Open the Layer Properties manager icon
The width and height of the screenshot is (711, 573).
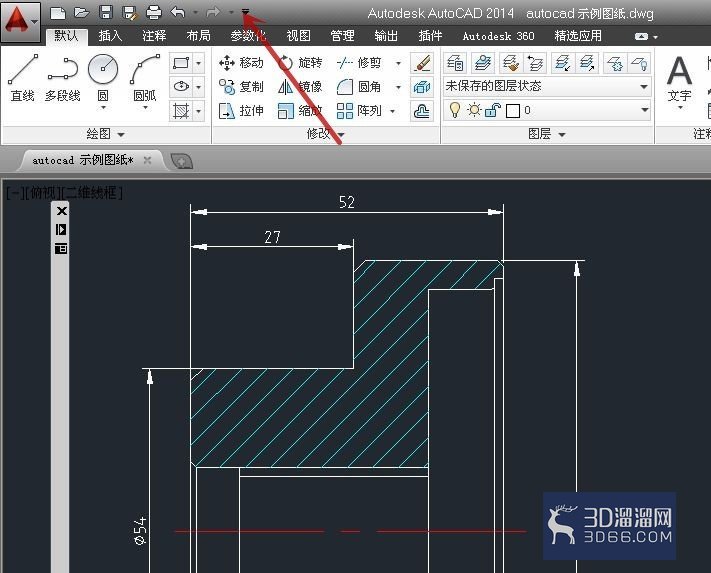(454, 63)
